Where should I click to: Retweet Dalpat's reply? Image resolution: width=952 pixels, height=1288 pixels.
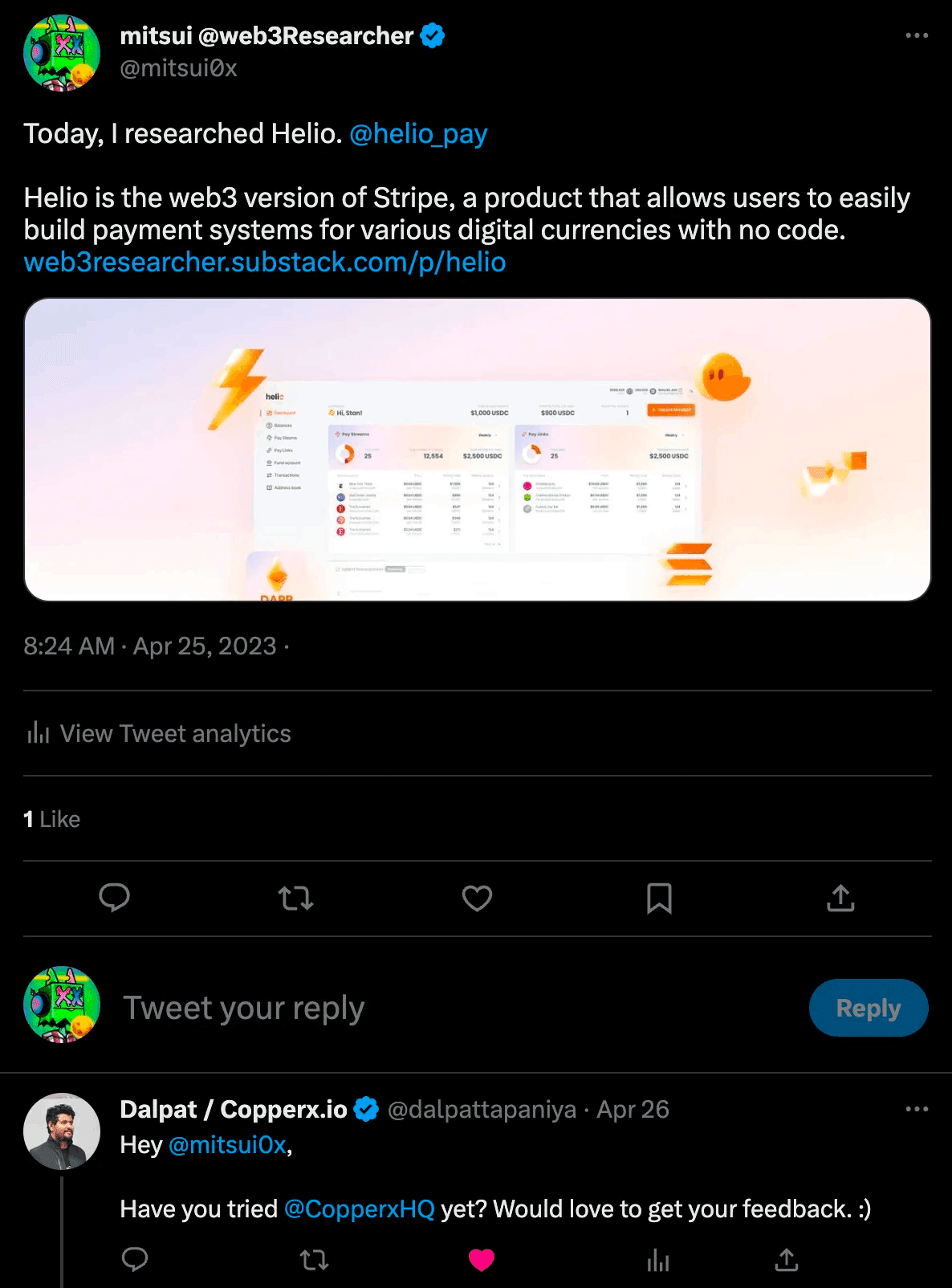tap(314, 1260)
